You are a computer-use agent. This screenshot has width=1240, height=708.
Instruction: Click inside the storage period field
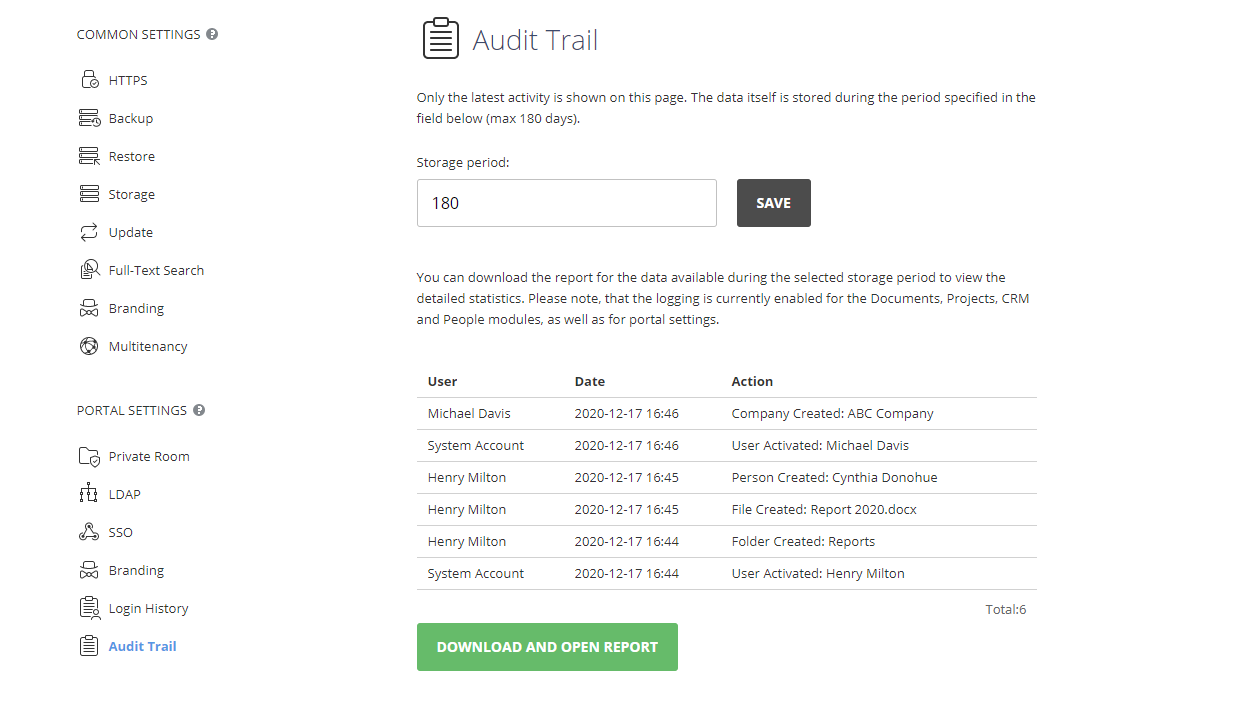566,202
